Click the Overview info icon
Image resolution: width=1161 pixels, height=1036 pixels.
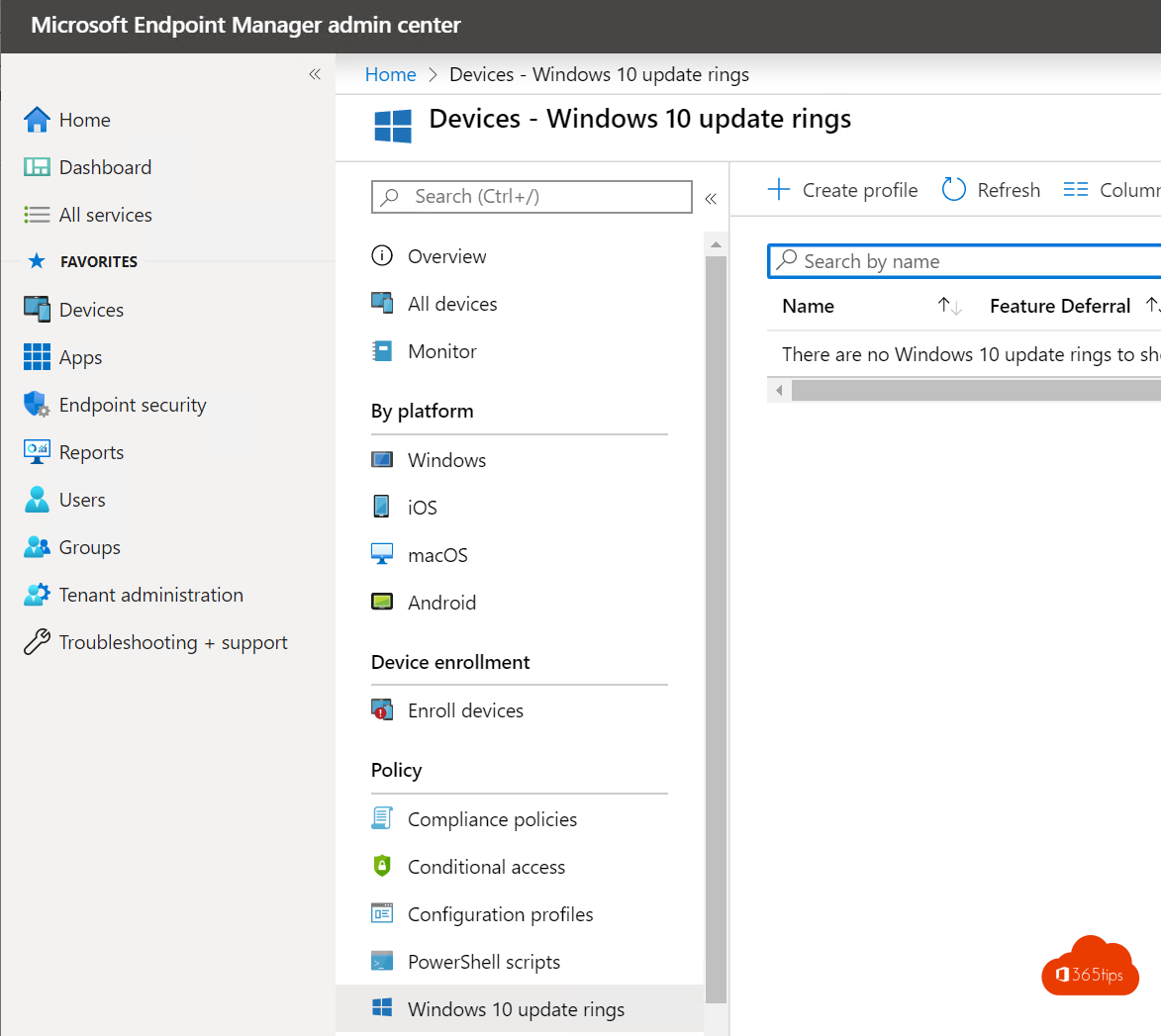tap(382, 256)
